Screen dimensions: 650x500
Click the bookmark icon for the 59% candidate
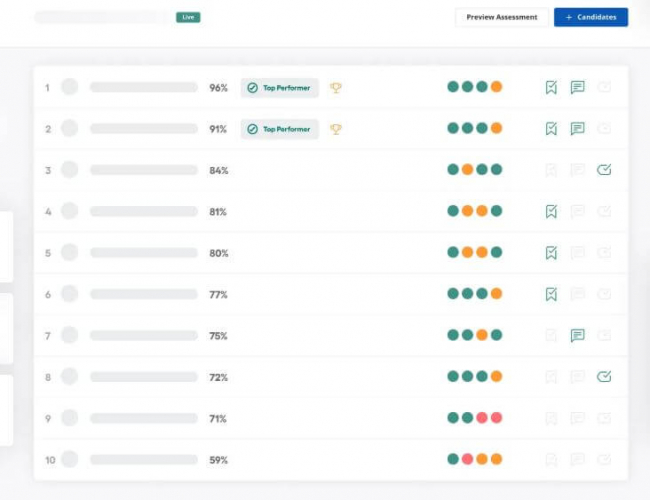point(551,459)
